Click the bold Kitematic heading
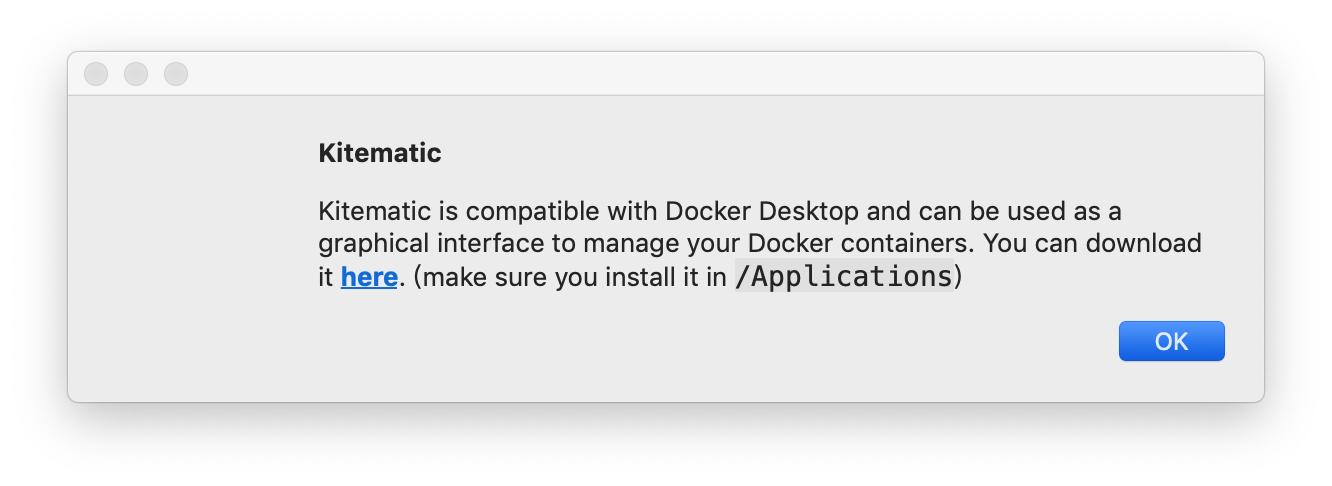The width and height of the screenshot is (1332, 486). click(x=380, y=153)
